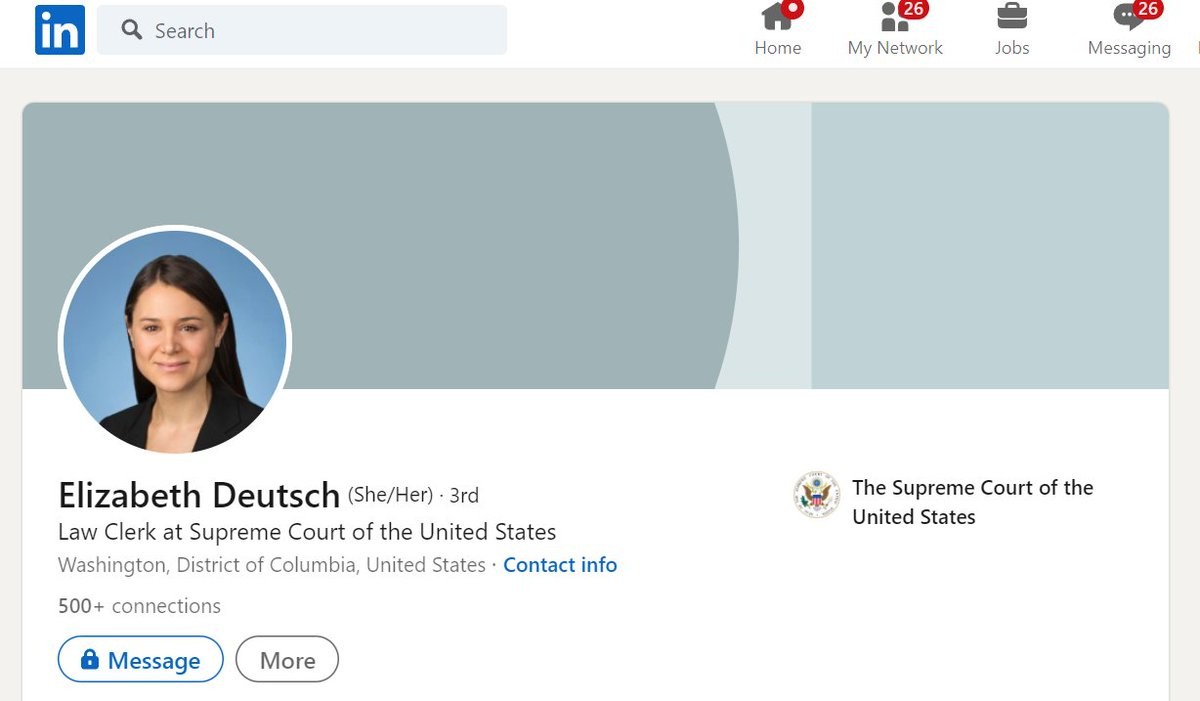This screenshot has height=701, width=1200.
Task: Click the red badge on Messaging
Action: tap(1147, 9)
